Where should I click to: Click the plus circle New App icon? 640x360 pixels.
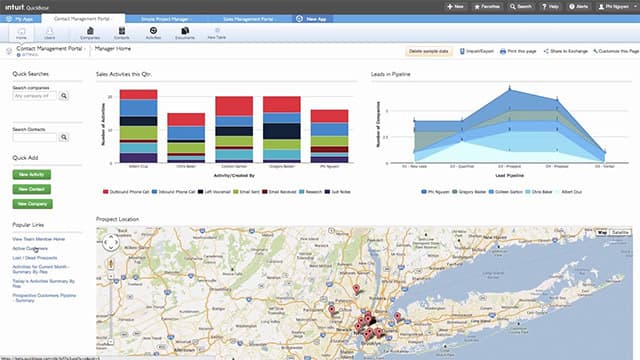(x=299, y=19)
